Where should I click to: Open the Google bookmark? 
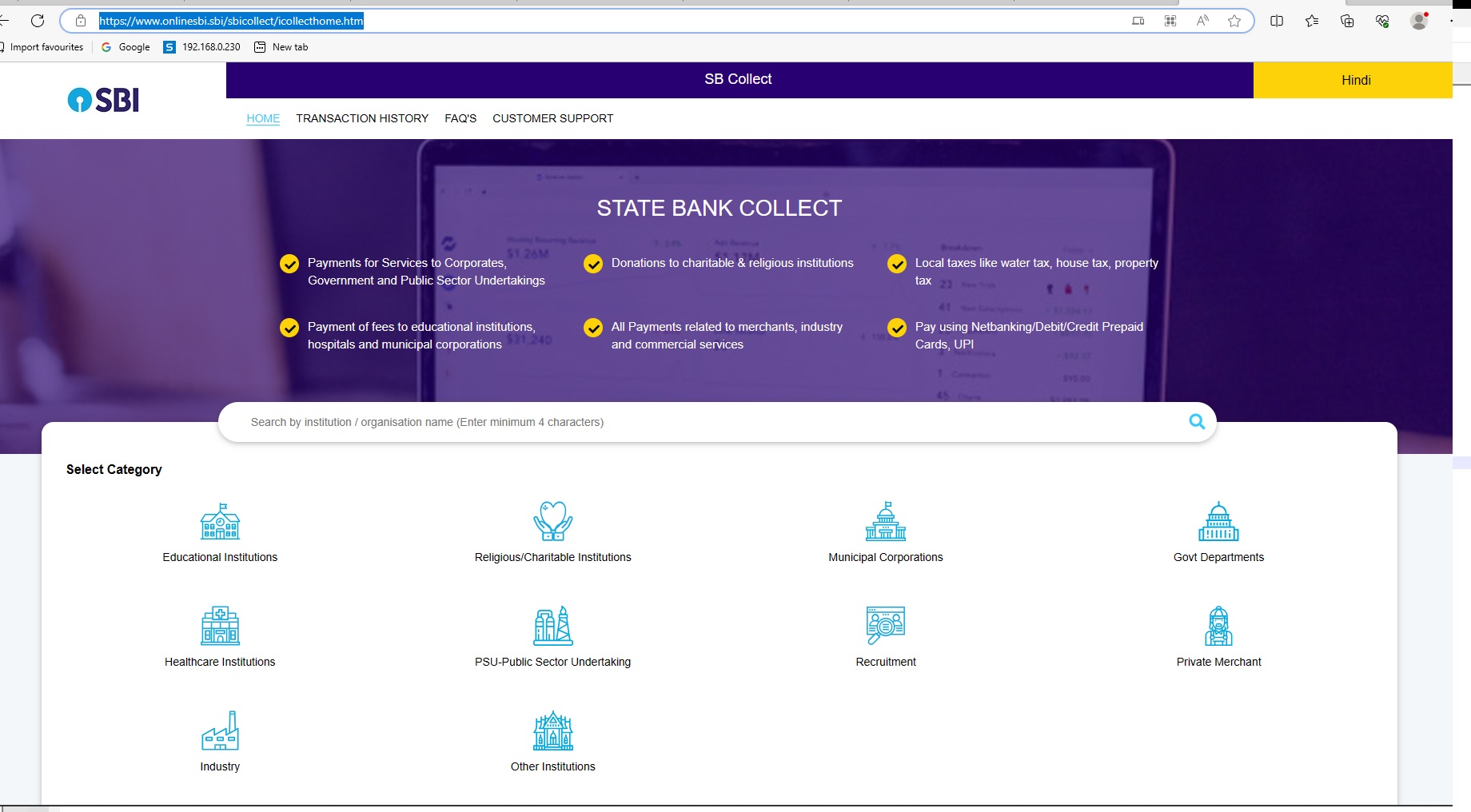click(126, 47)
